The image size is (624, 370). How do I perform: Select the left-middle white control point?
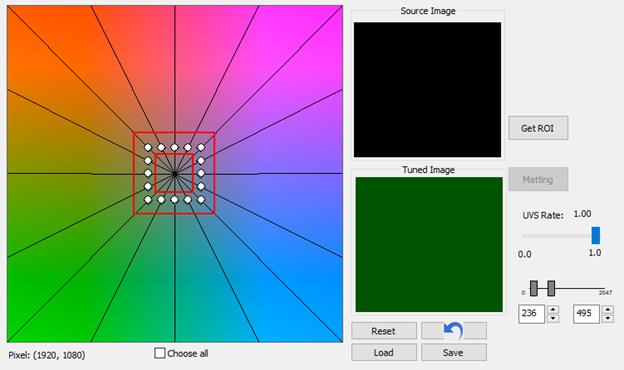[x=148, y=173]
